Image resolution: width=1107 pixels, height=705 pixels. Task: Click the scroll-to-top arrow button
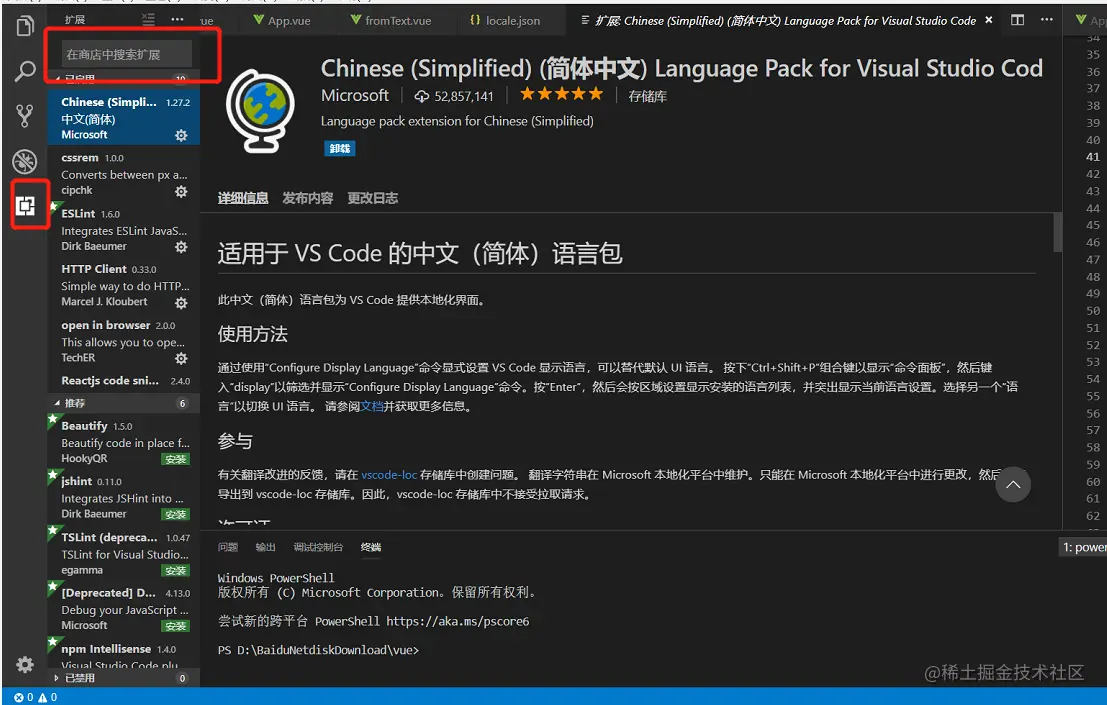coord(1013,485)
